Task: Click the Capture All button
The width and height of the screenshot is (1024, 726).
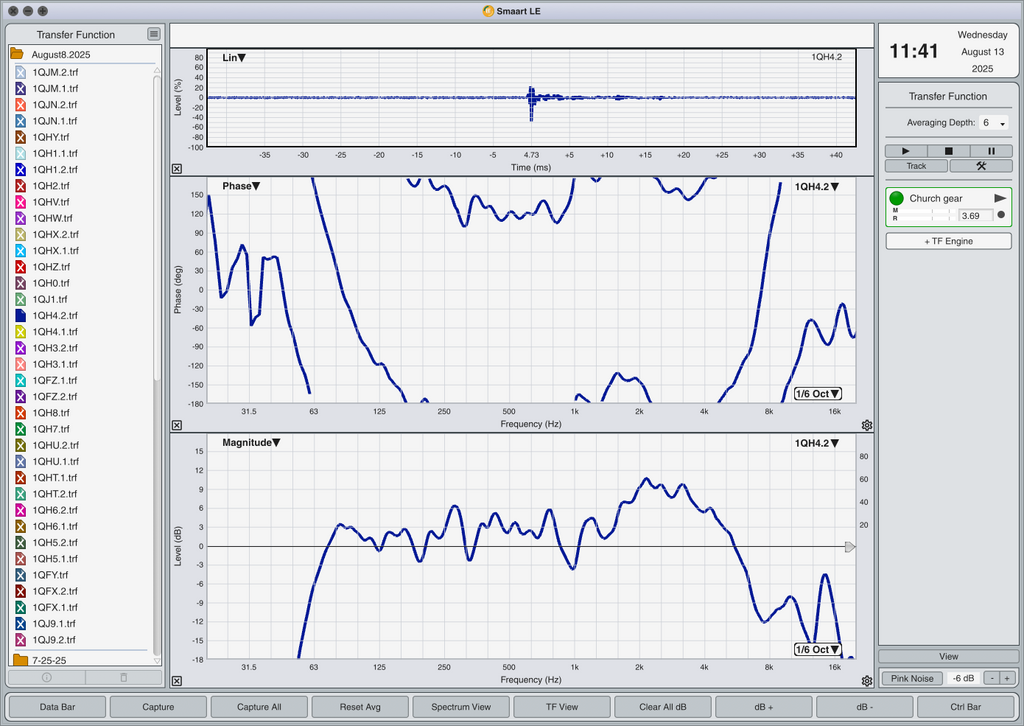Action: tap(259, 706)
